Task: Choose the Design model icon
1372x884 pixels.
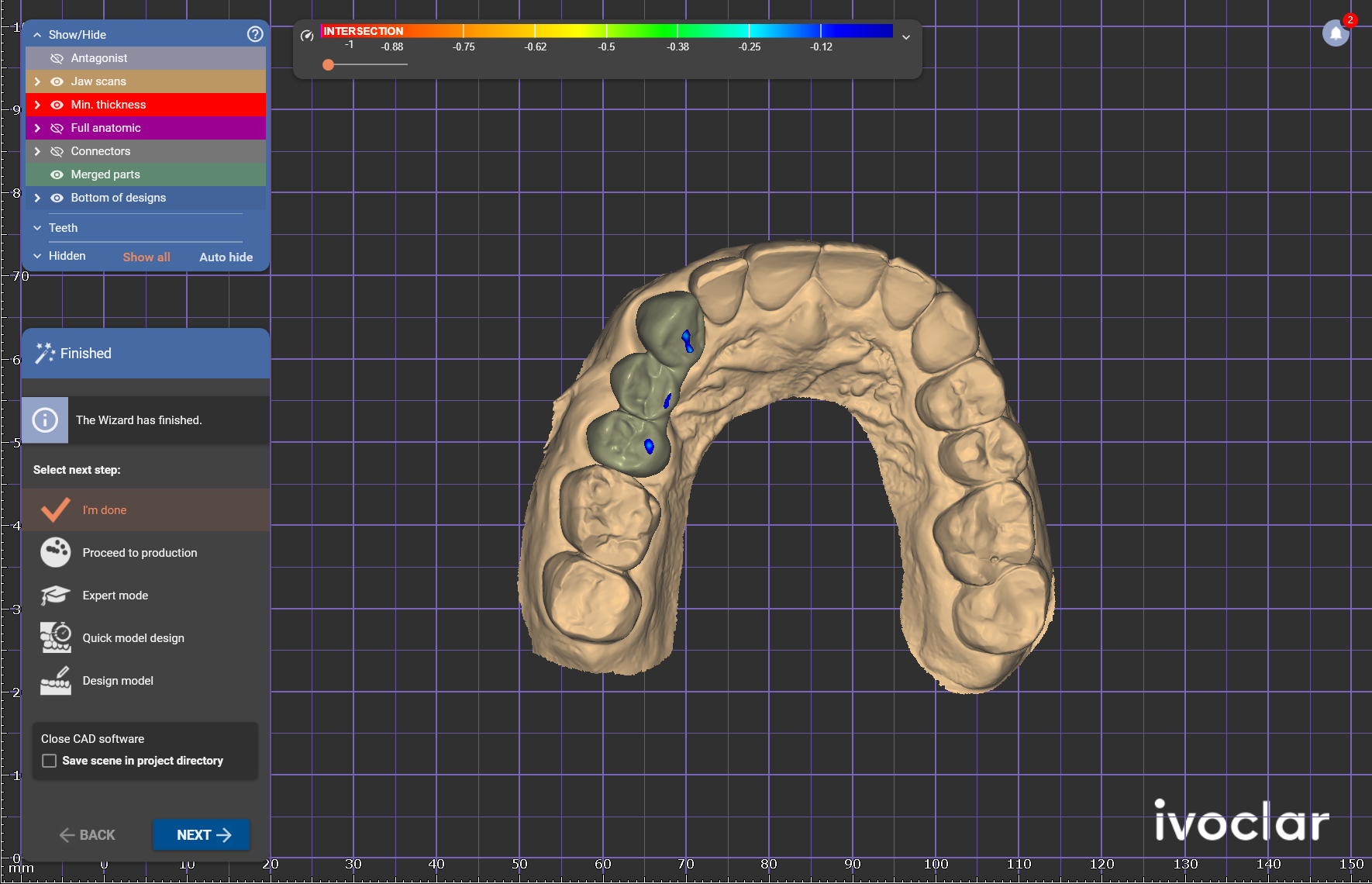Action: coord(56,681)
